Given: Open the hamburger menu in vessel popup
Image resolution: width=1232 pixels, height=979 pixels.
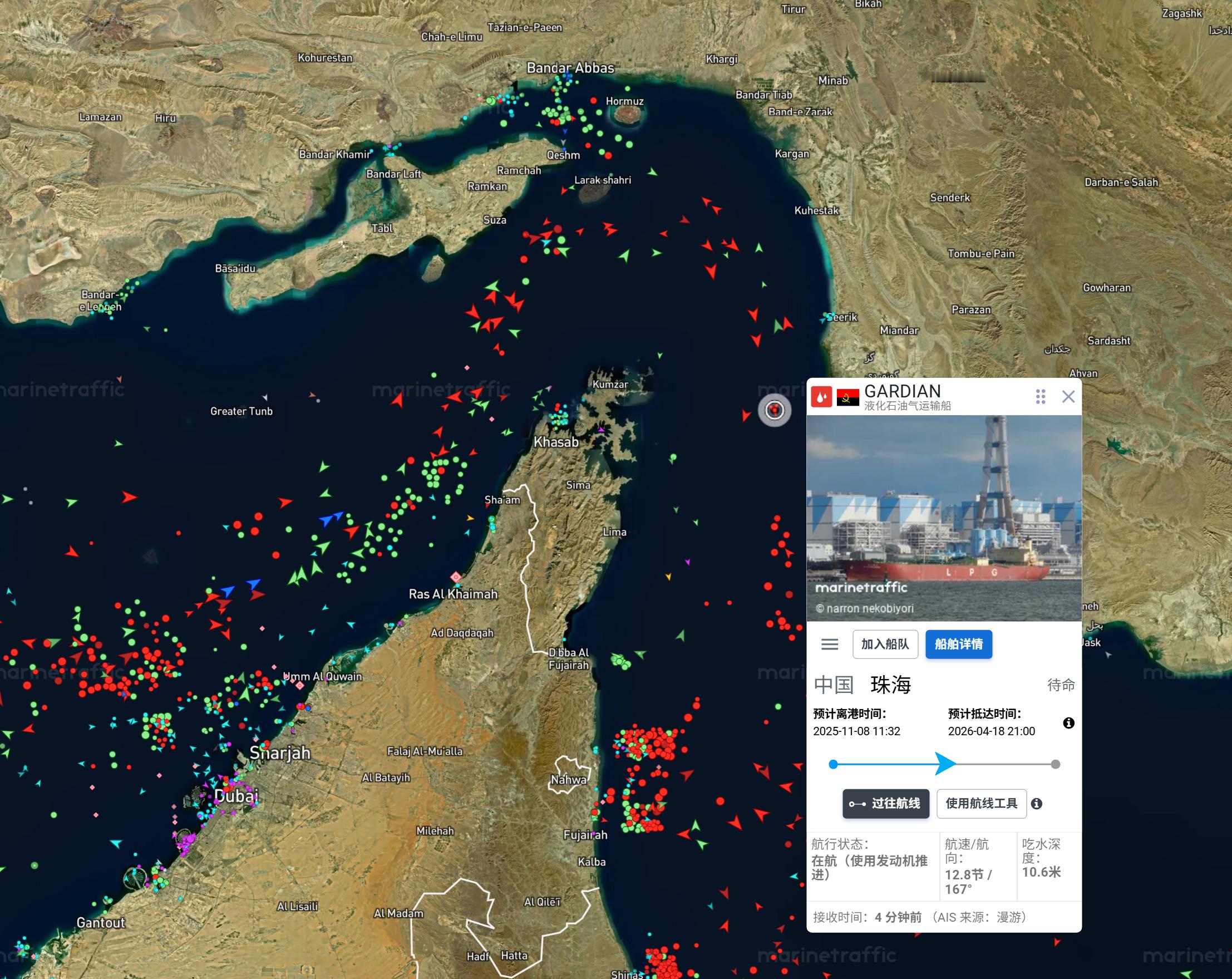Looking at the screenshot, I should tap(829, 645).
